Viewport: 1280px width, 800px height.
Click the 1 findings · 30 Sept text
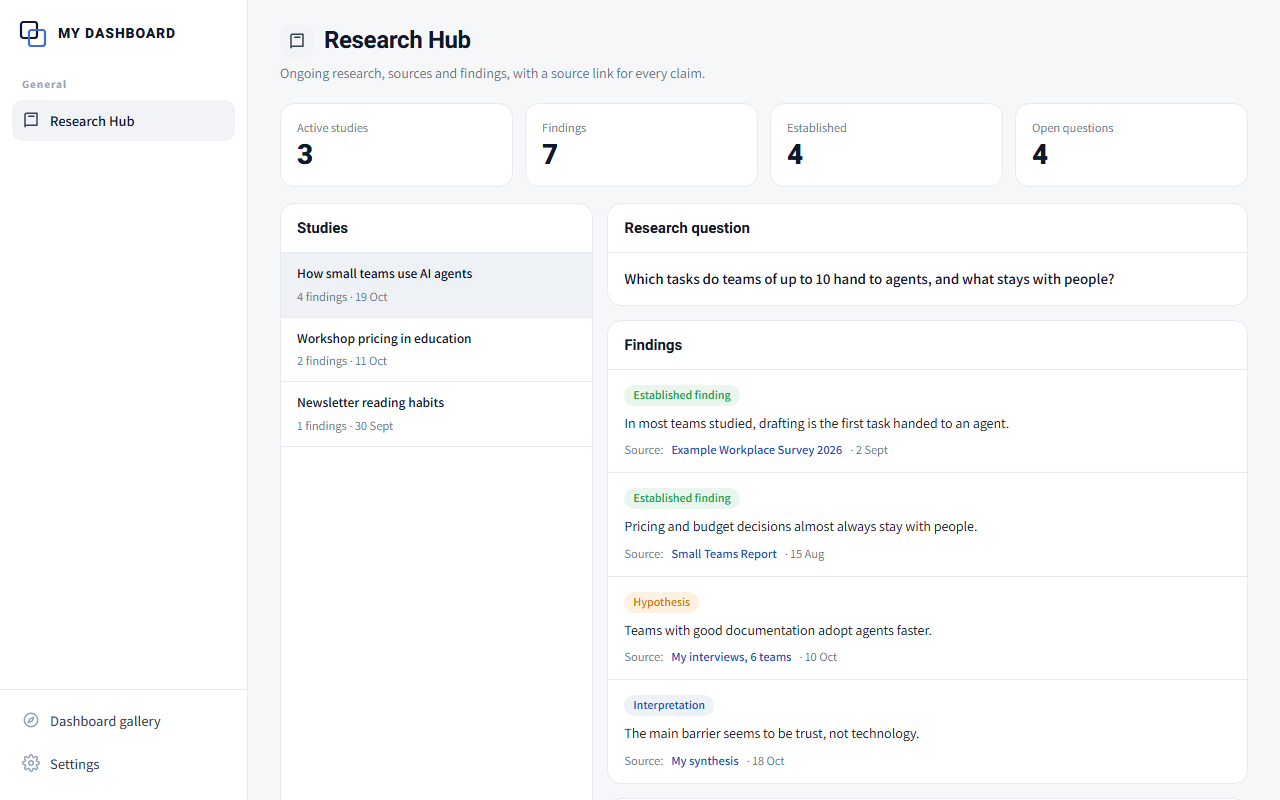click(x=345, y=426)
